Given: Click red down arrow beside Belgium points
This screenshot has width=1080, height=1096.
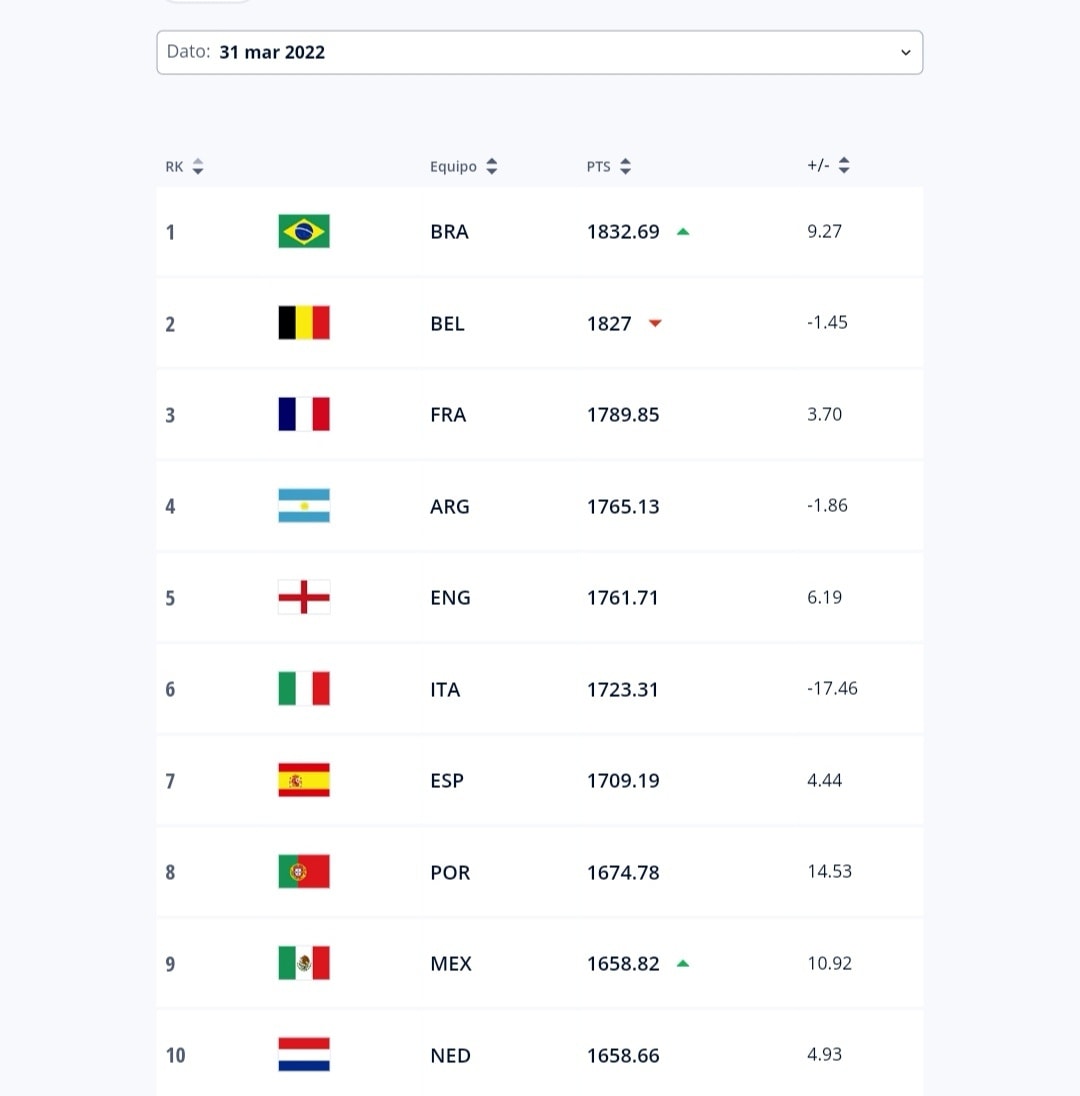Looking at the screenshot, I should (x=655, y=323).
